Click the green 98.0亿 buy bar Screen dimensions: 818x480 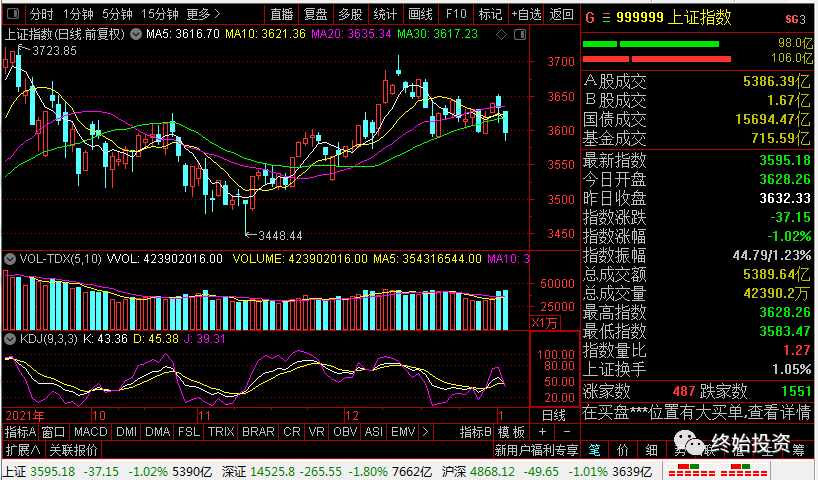[x=651, y=44]
